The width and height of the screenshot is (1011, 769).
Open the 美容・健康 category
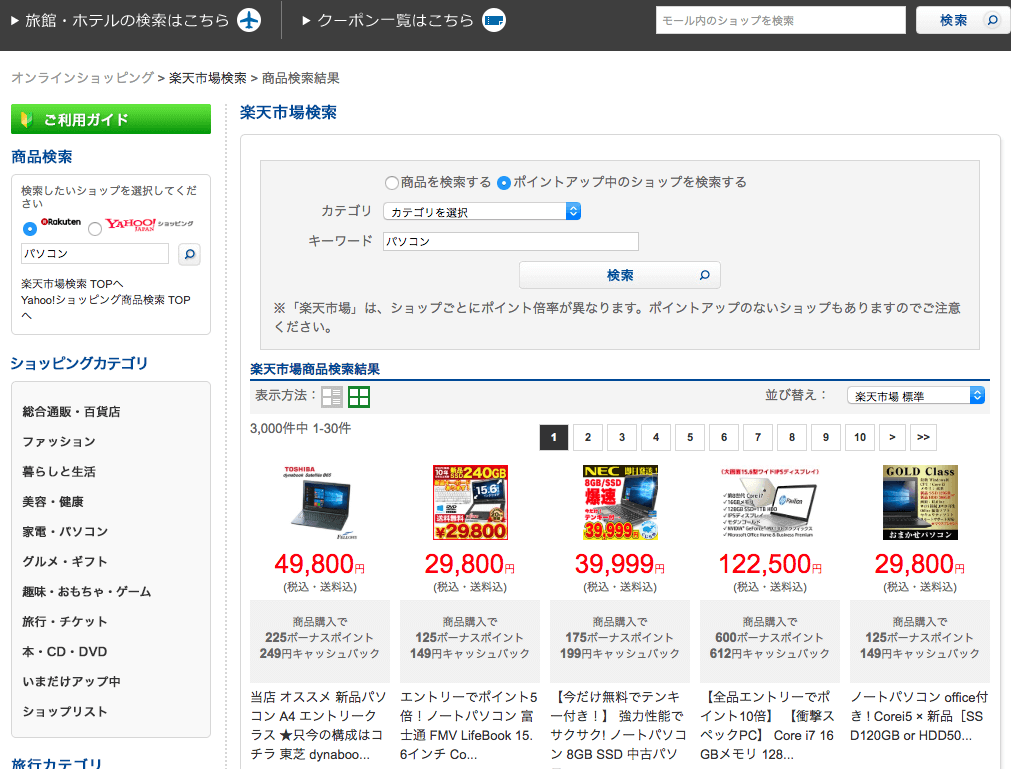(x=53, y=501)
